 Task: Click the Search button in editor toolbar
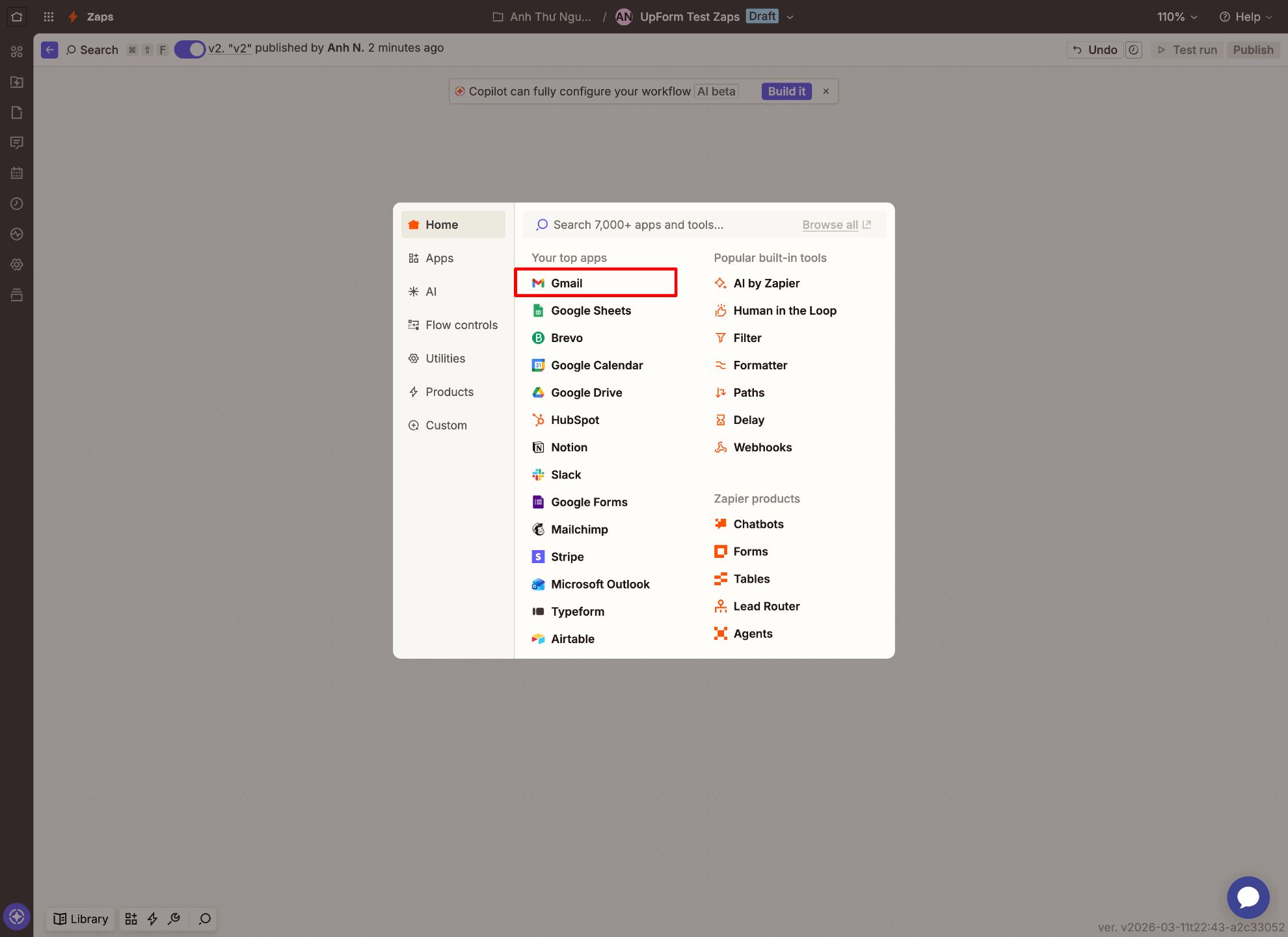pos(92,50)
